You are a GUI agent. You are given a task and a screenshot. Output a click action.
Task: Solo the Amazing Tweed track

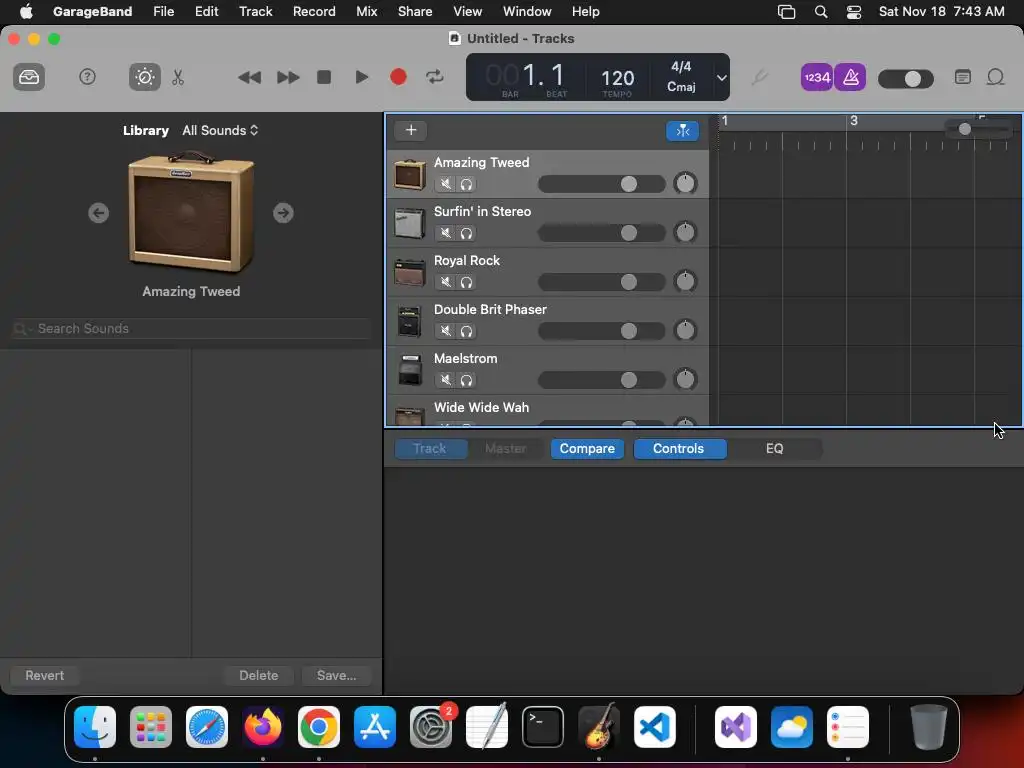pos(466,184)
